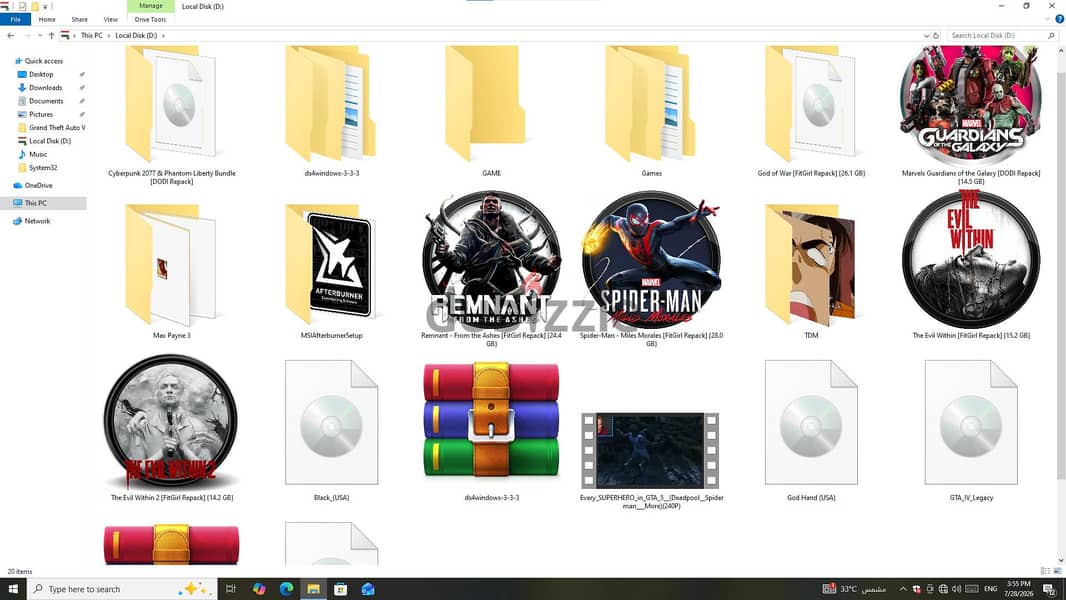Open Microsoft Store from the taskbar
This screenshot has height=600, width=1066.
point(341,589)
